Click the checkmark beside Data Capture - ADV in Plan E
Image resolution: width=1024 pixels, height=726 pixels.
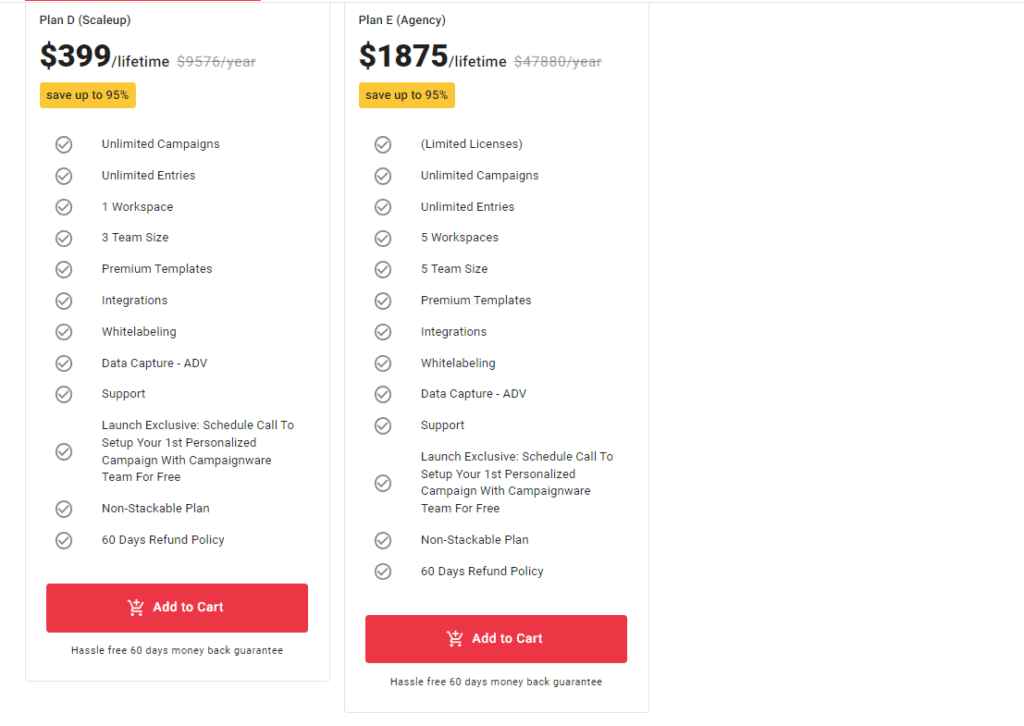click(x=383, y=394)
